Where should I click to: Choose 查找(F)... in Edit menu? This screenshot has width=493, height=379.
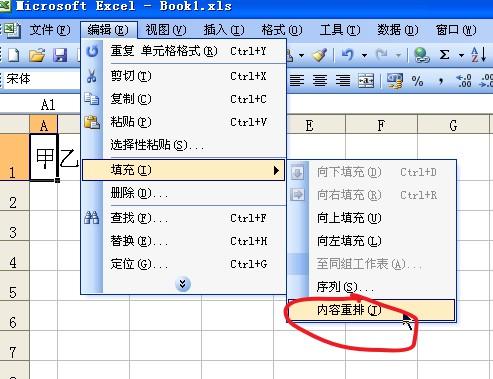click(183, 218)
